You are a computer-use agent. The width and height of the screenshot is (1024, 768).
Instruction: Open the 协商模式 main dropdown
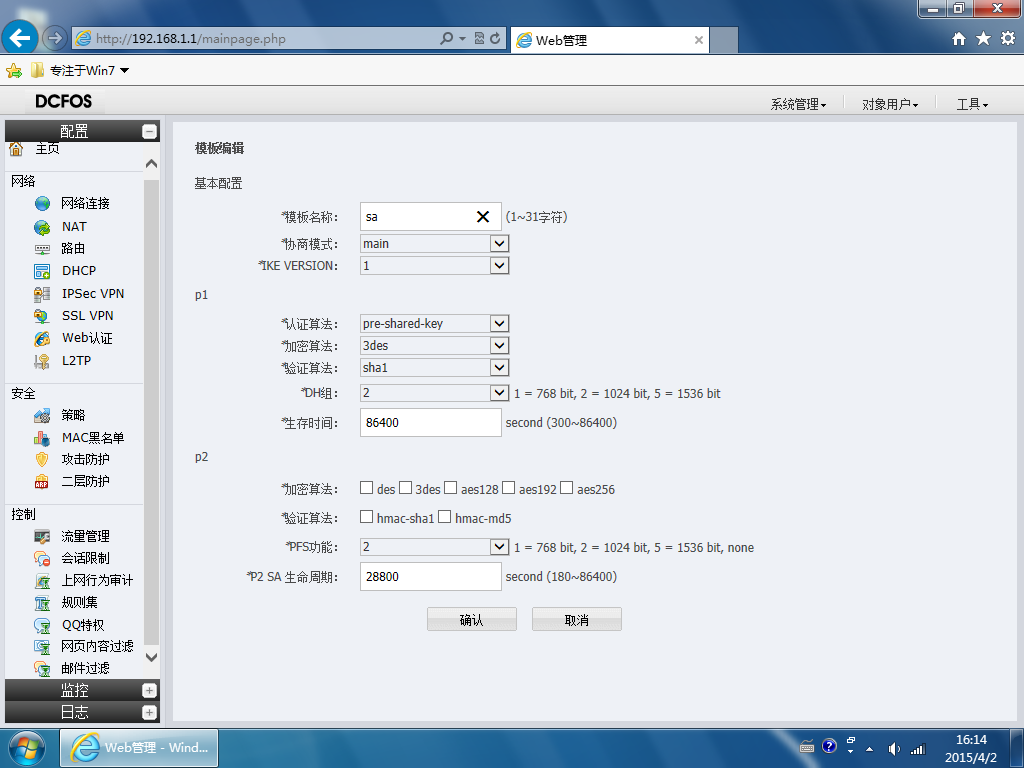(434, 244)
